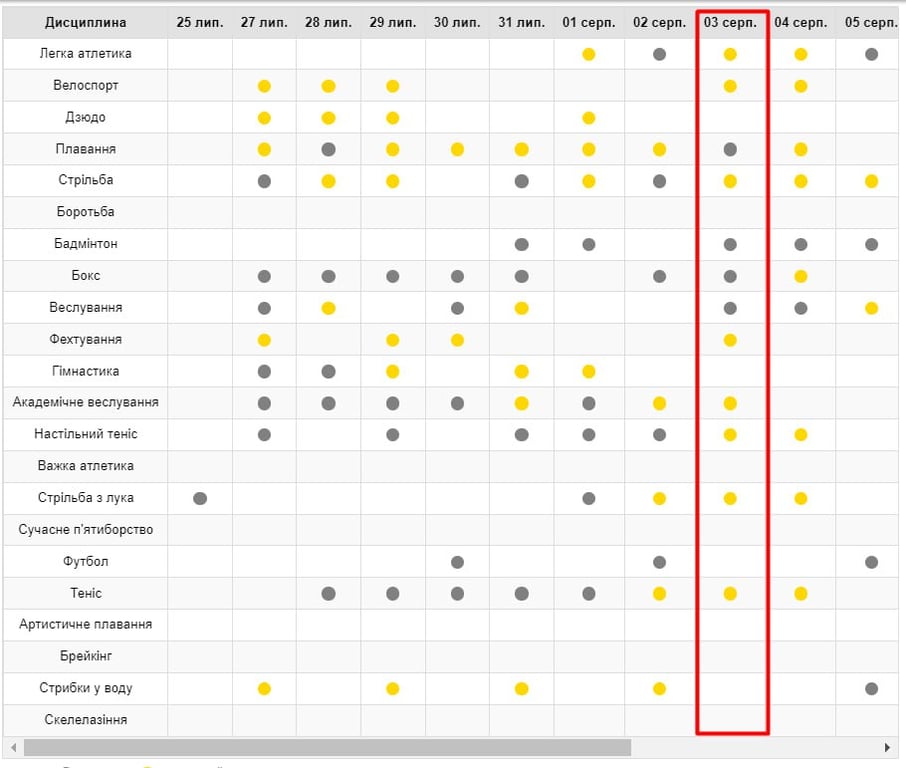The width and height of the screenshot is (906, 768).
Task: Click the yellow Бокс dot on 04 серп.
Action: click(801, 276)
